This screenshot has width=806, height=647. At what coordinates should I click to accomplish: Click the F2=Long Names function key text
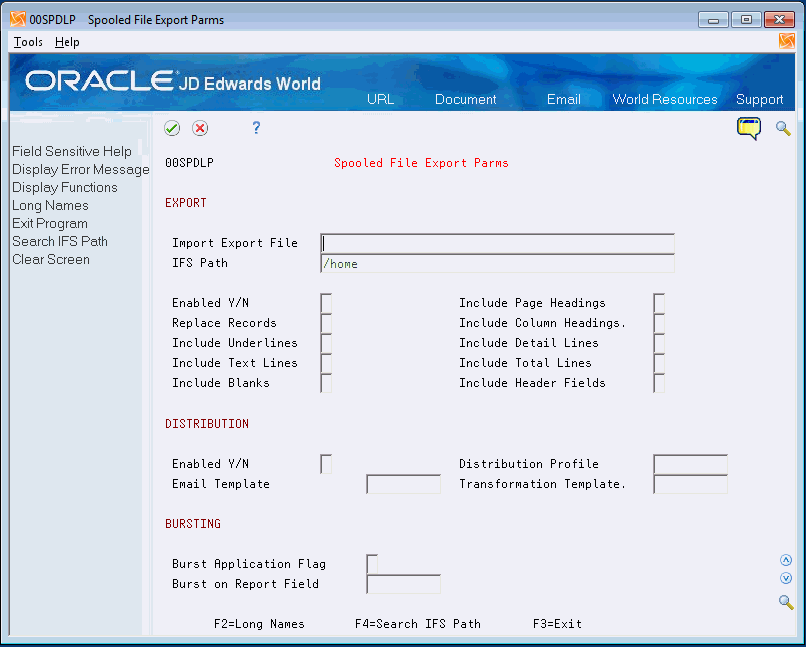pyautogui.click(x=259, y=624)
